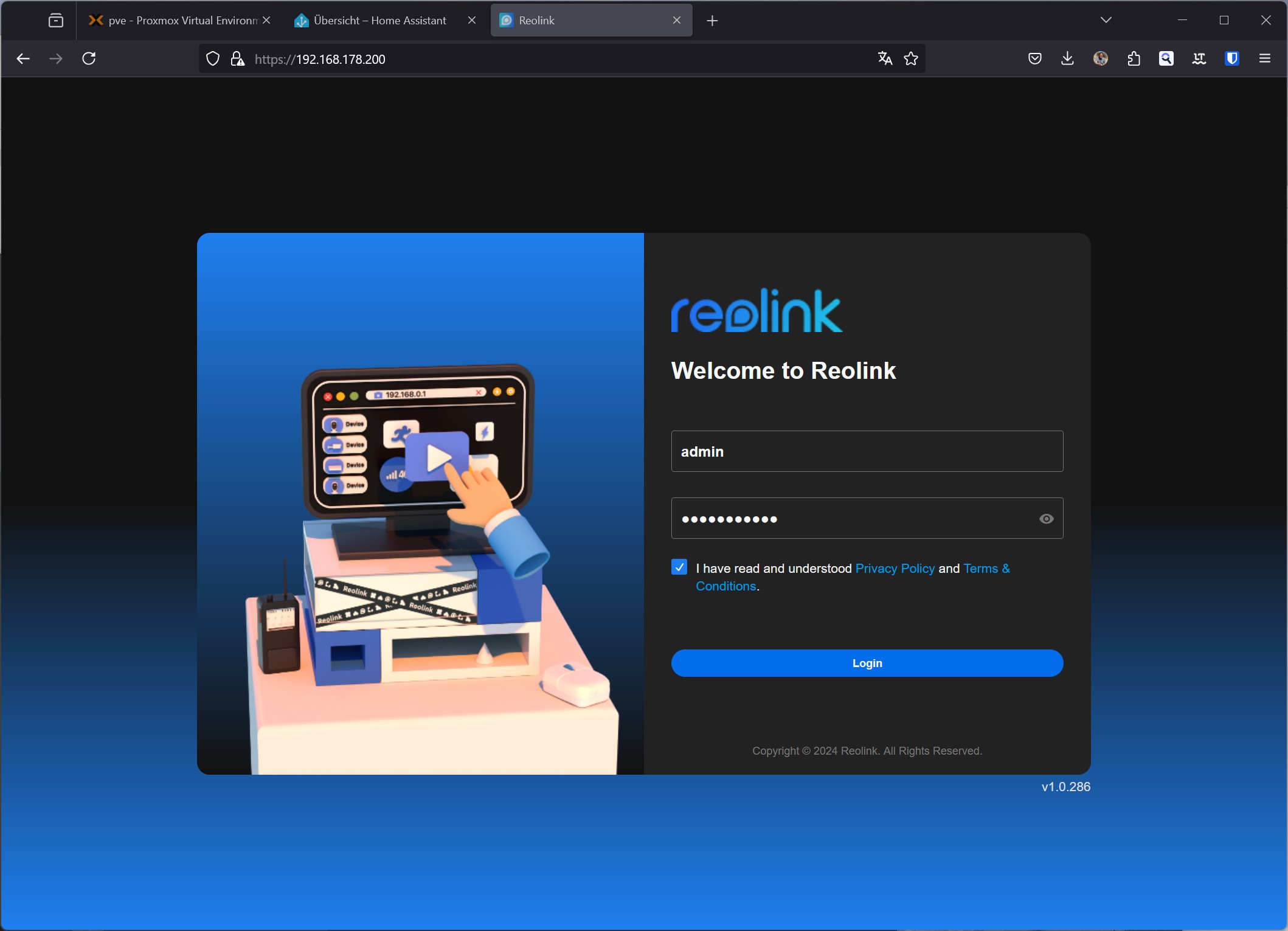The width and height of the screenshot is (1288, 931).
Task: Switch to Übersicht Home Assistant tab
Action: (x=379, y=20)
